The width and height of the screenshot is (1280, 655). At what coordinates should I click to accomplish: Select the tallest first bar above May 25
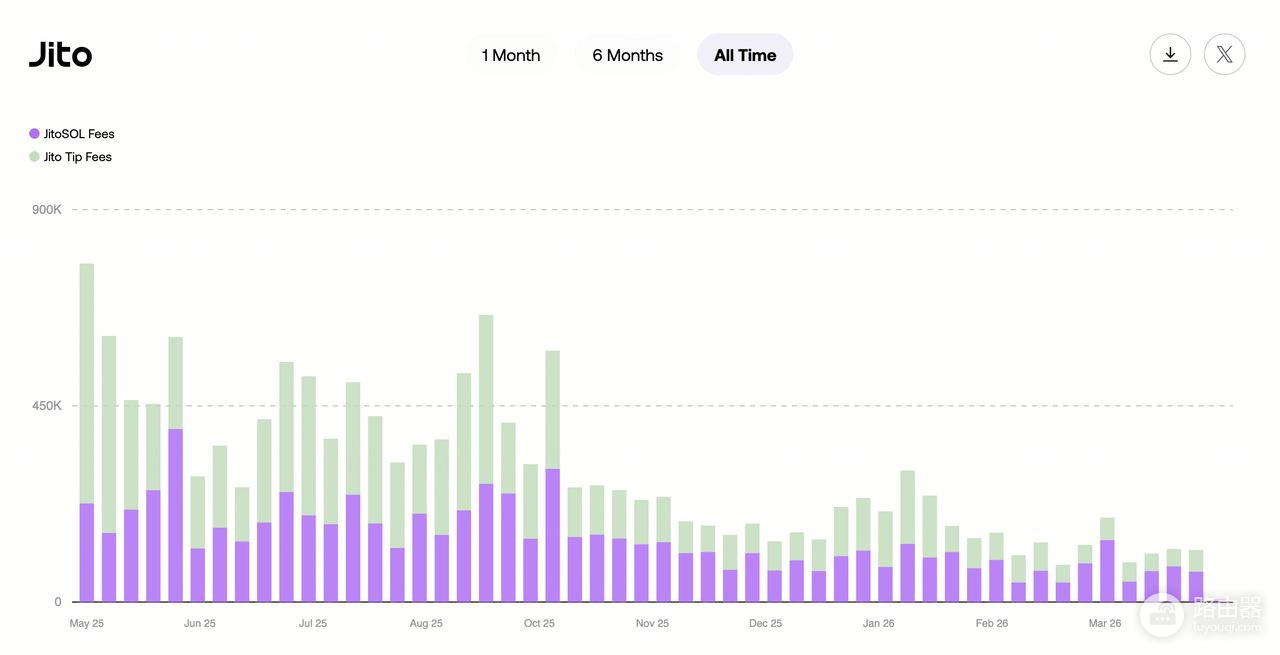click(87, 433)
